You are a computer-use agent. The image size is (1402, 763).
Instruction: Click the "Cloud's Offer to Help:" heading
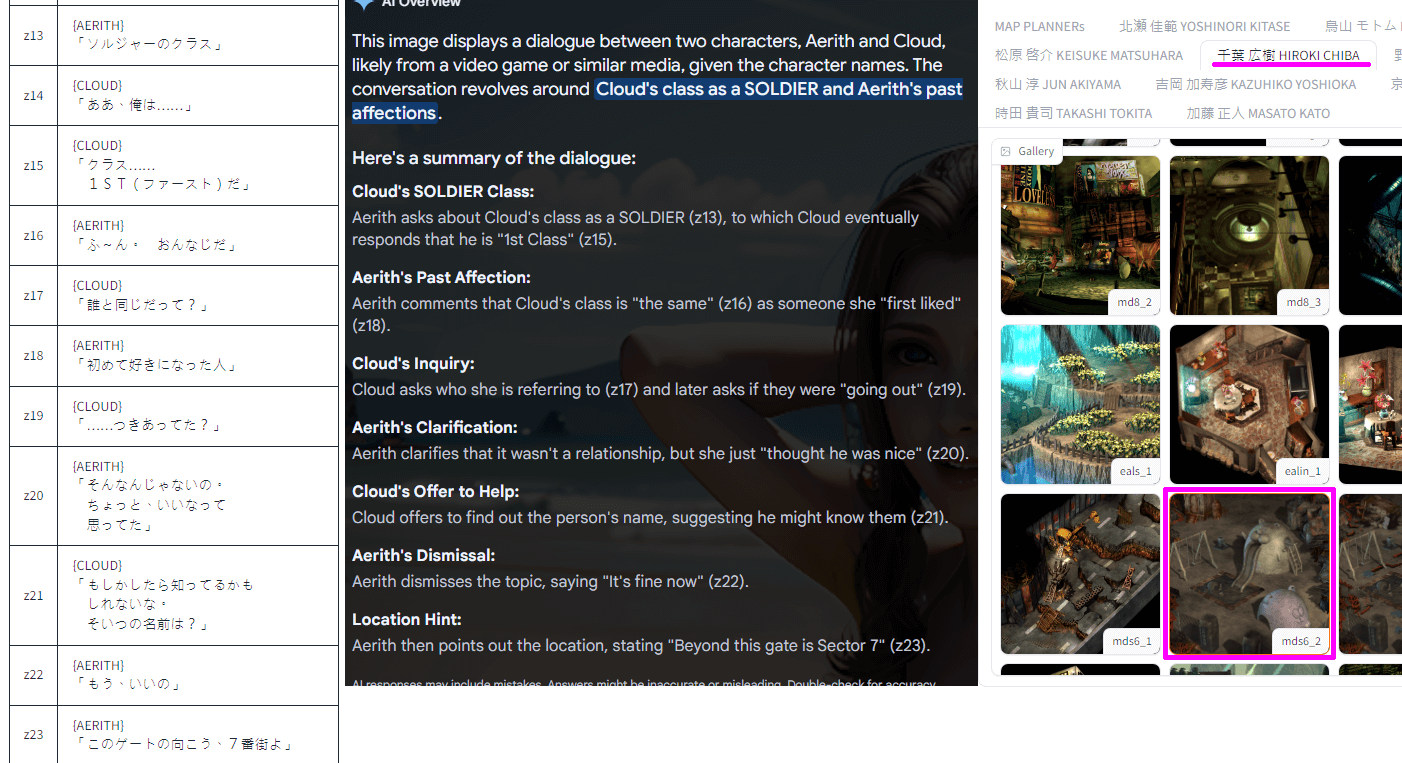[436, 491]
